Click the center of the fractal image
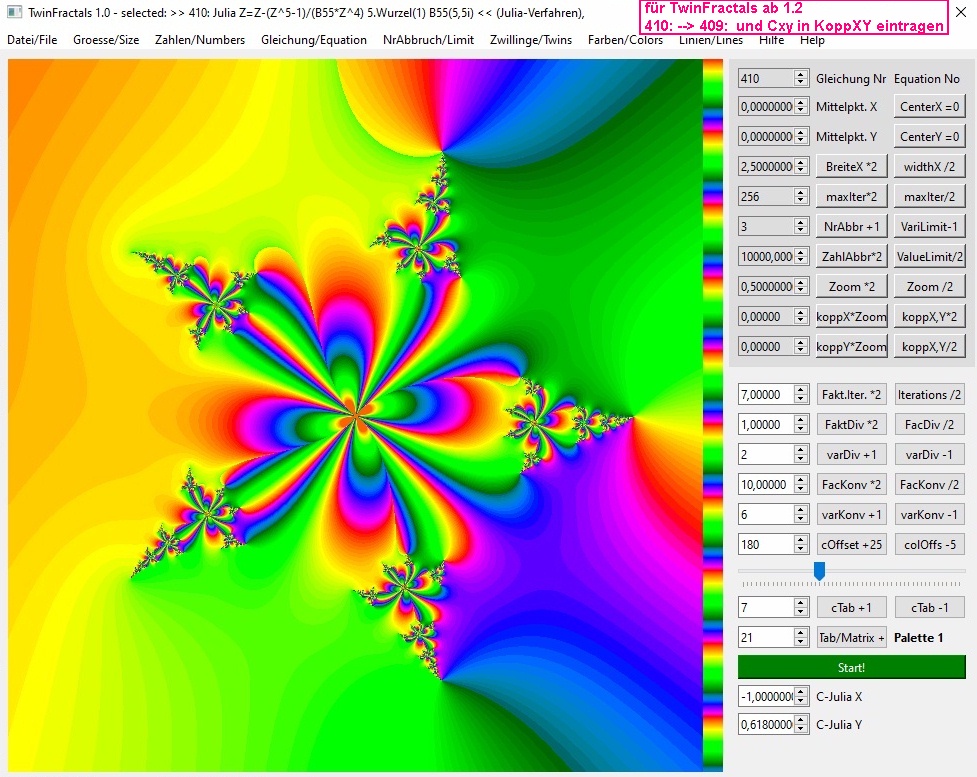 click(355, 416)
